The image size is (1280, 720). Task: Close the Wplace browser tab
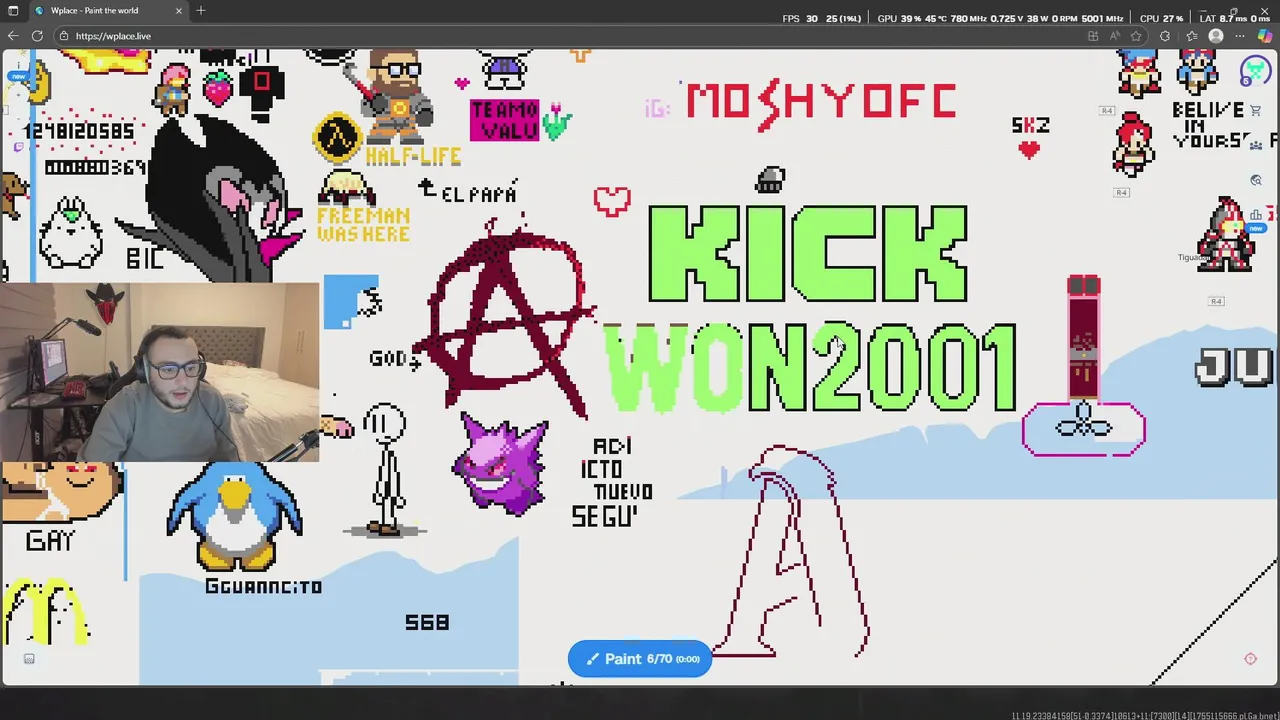(x=179, y=10)
